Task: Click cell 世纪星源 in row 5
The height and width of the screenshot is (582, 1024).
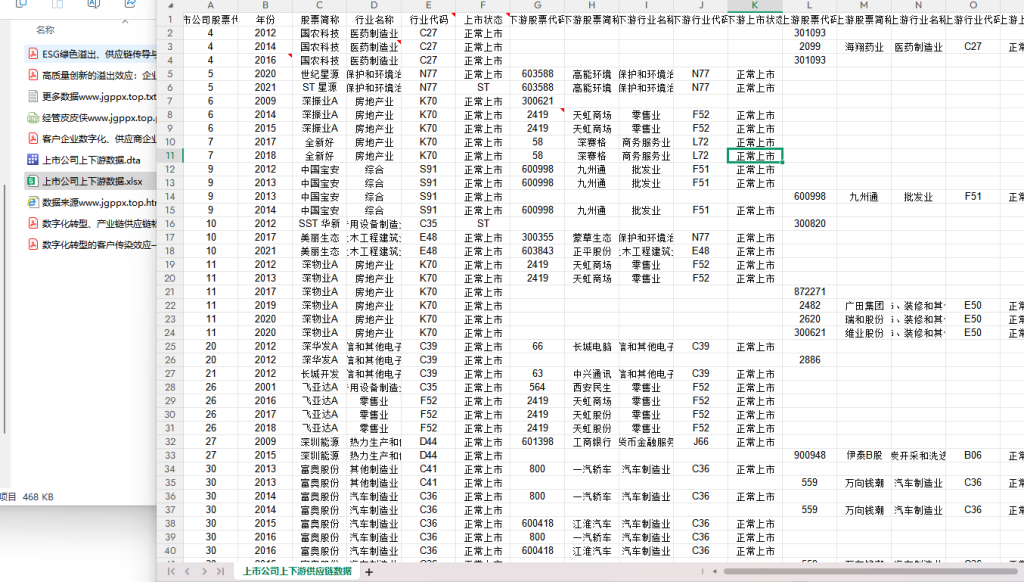Action: coord(319,74)
